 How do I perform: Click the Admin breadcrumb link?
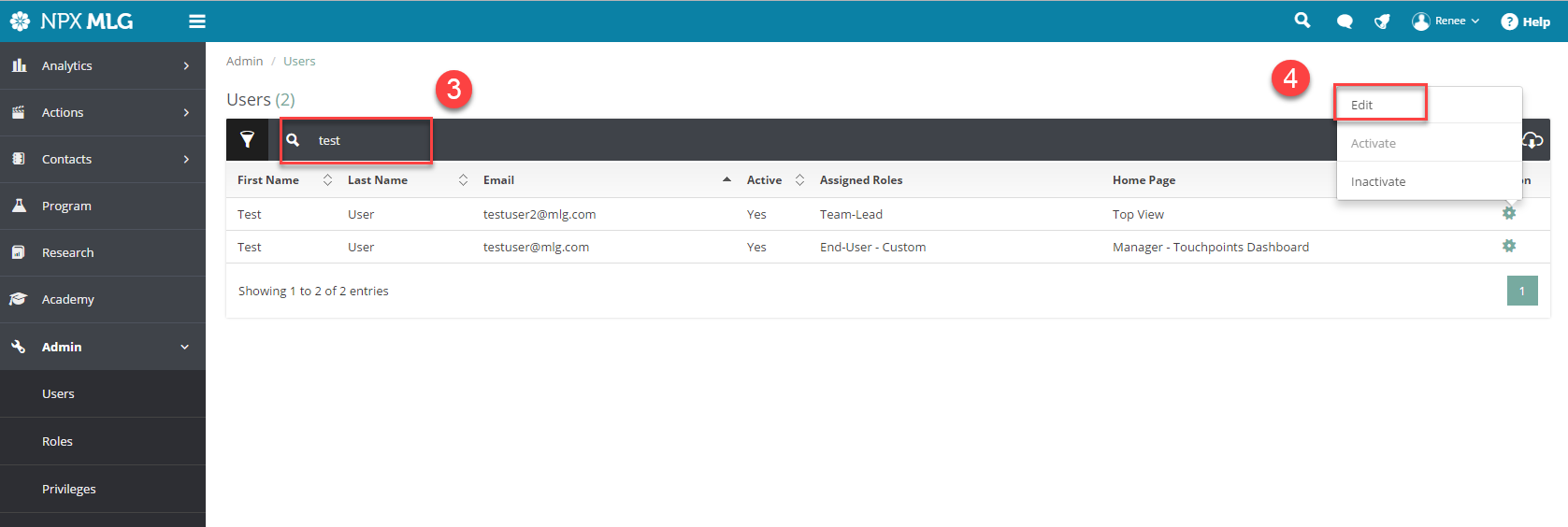point(244,61)
